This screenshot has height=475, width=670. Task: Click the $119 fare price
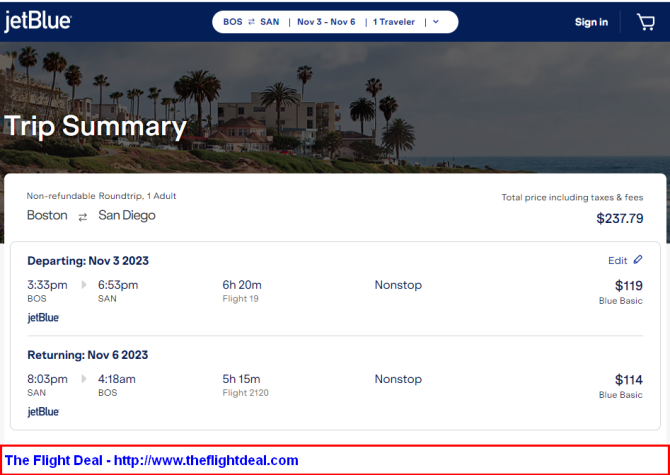pos(629,285)
